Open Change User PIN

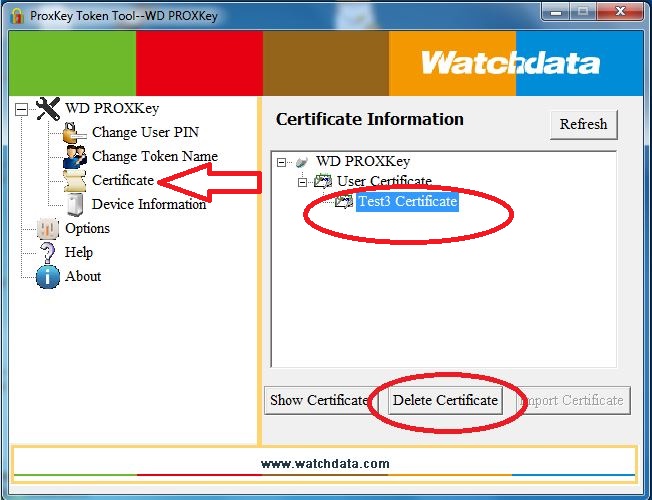(x=145, y=132)
